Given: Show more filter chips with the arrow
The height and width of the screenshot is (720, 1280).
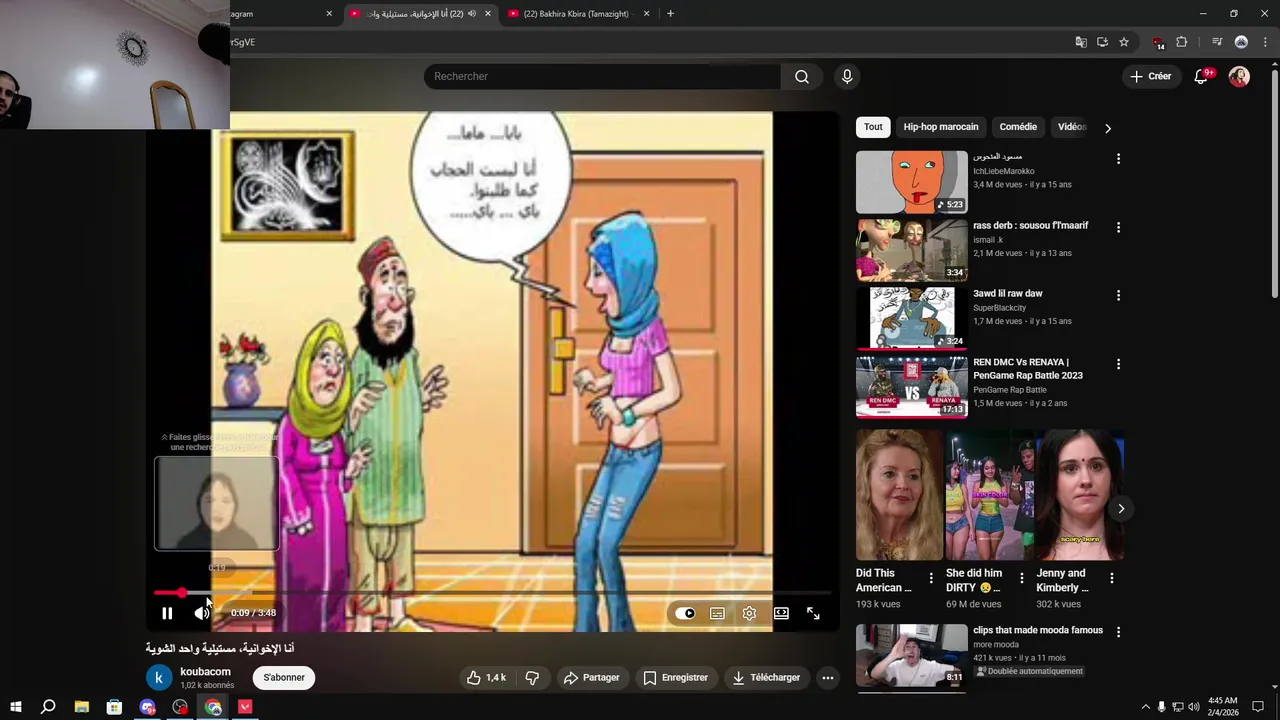Looking at the screenshot, I should click(1107, 128).
